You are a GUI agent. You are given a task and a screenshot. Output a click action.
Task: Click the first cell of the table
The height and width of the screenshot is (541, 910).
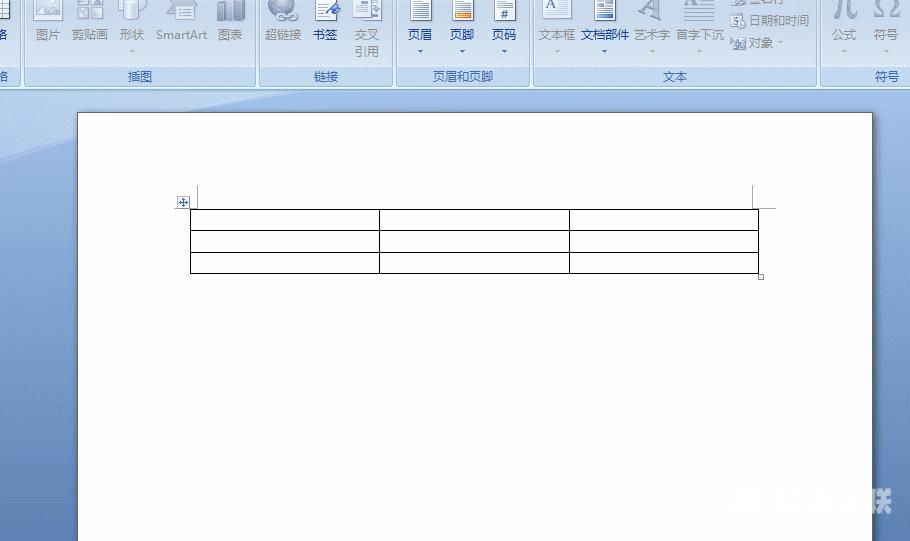click(284, 220)
